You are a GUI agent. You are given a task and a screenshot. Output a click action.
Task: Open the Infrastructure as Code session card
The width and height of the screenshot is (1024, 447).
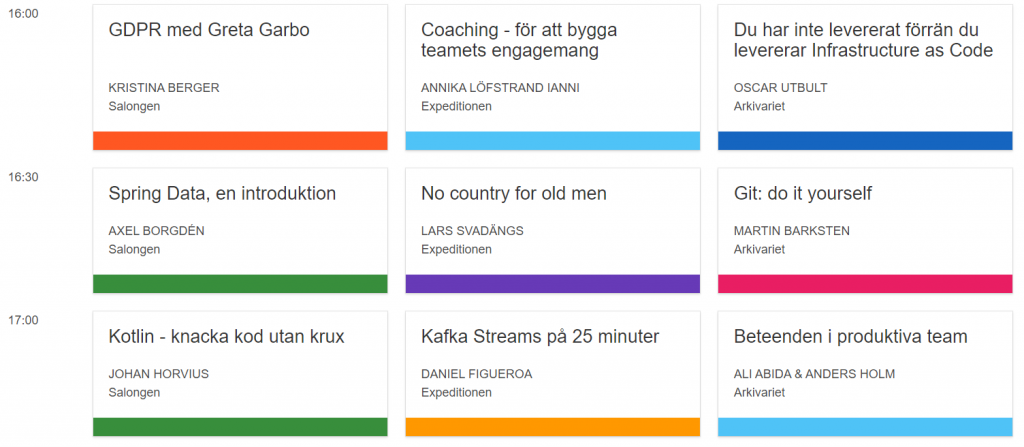[x=863, y=40]
